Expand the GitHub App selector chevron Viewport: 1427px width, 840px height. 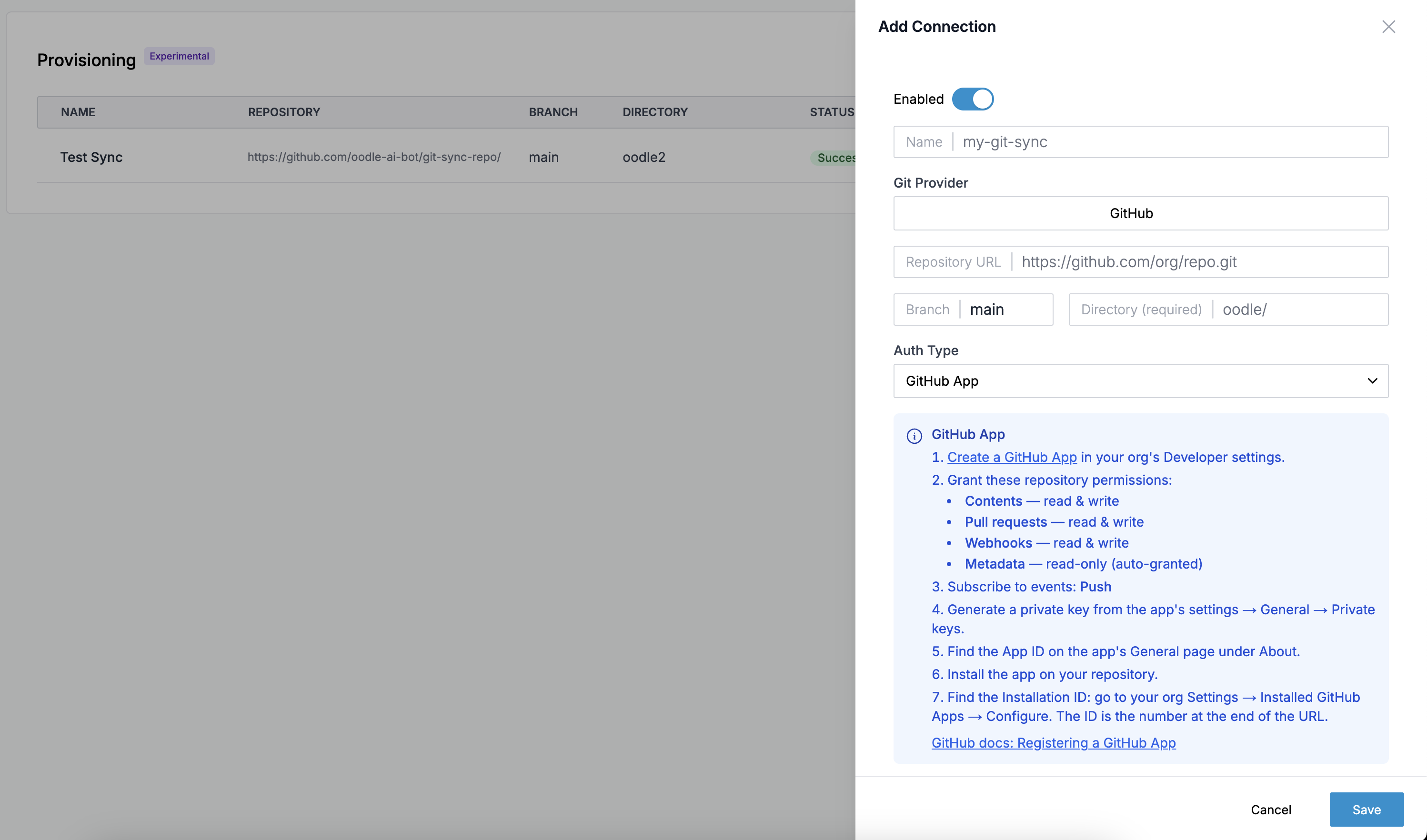(1372, 381)
